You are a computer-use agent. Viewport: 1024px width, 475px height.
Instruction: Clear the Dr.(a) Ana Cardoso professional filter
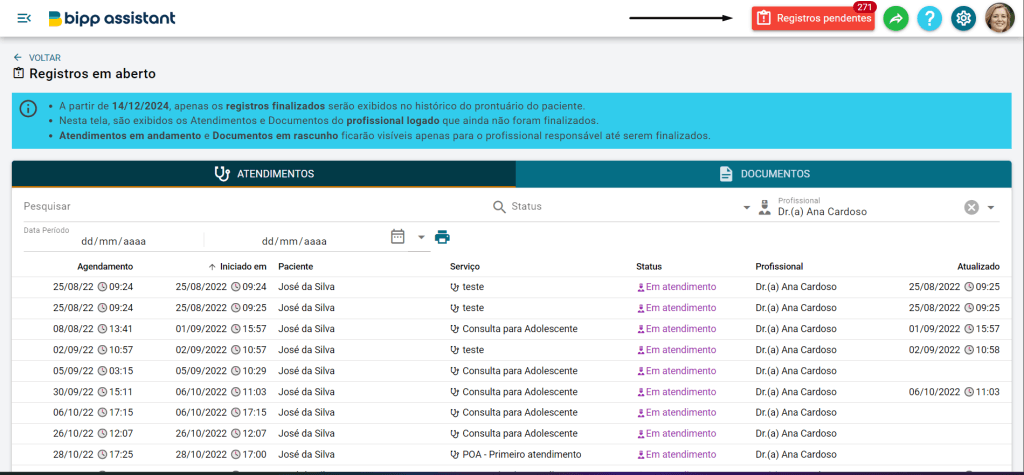click(972, 207)
